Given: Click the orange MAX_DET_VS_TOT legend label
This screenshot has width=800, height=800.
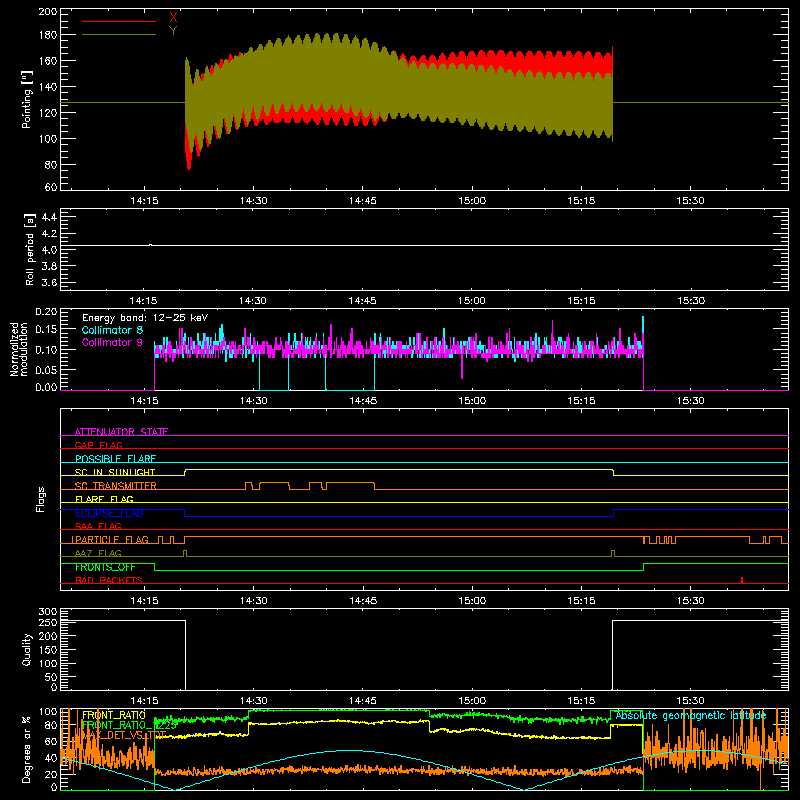Looking at the screenshot, I should pos(124,735).
